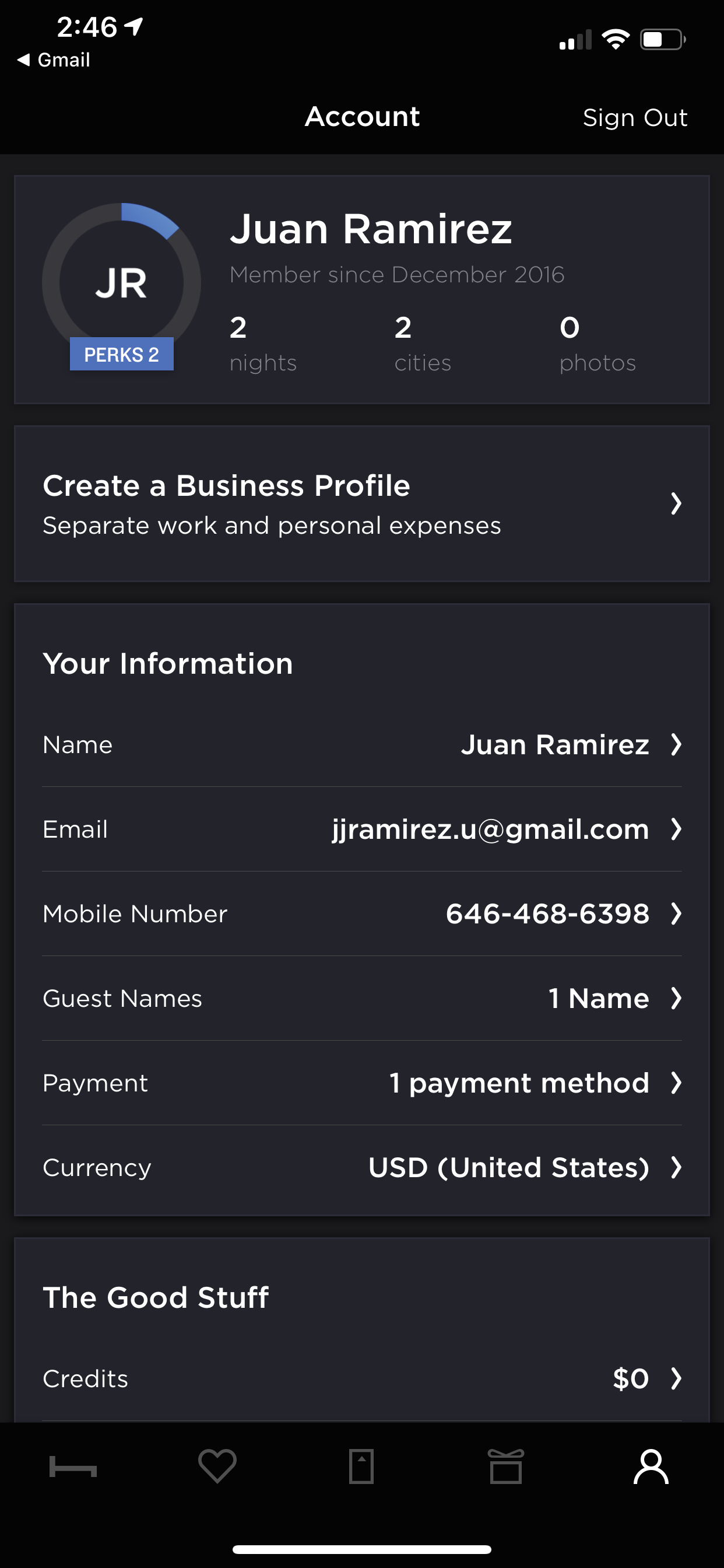Viewport: 724px width, 1568px height.
Task: Select the person account tab icon
Action: (x=651, y=1466)
